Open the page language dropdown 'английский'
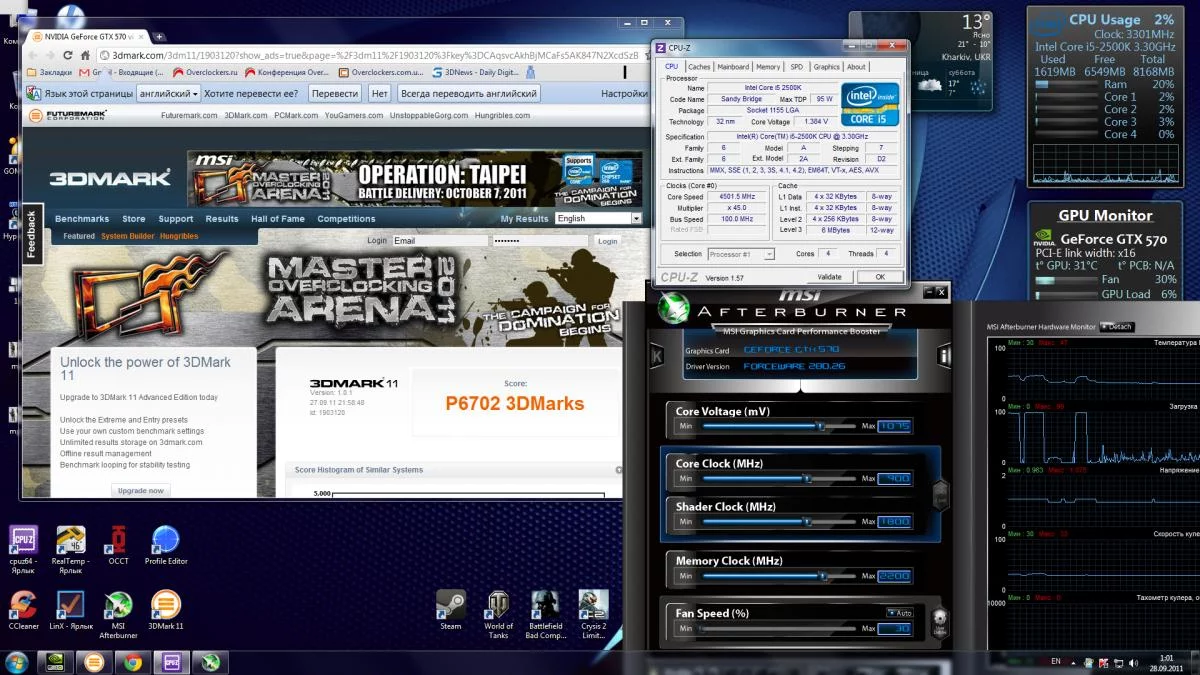 169,93
